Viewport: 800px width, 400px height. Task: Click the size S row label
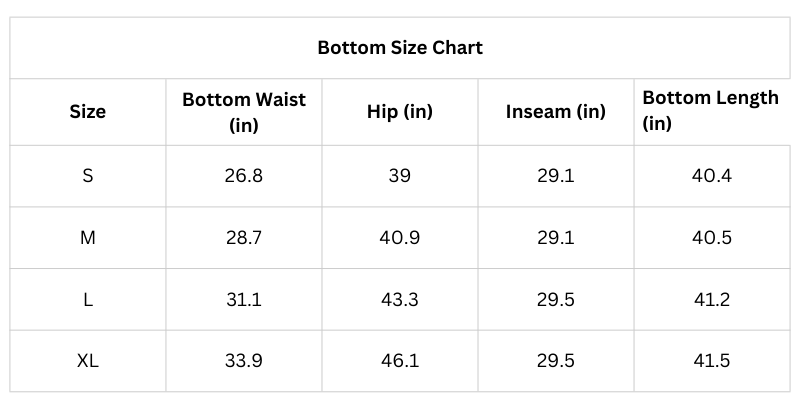[88, 176]
